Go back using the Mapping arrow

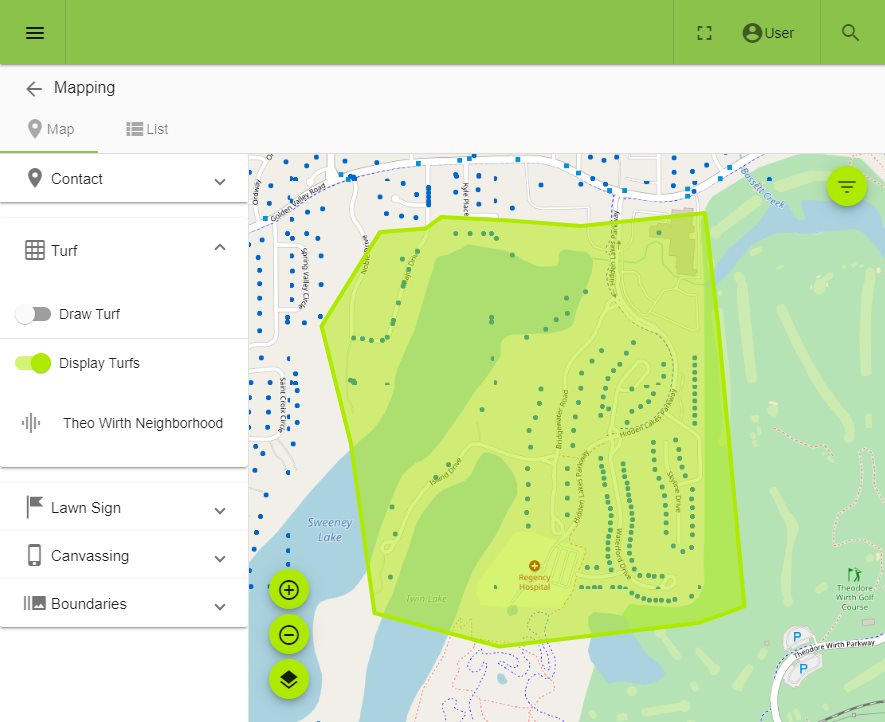click(34, 88)
